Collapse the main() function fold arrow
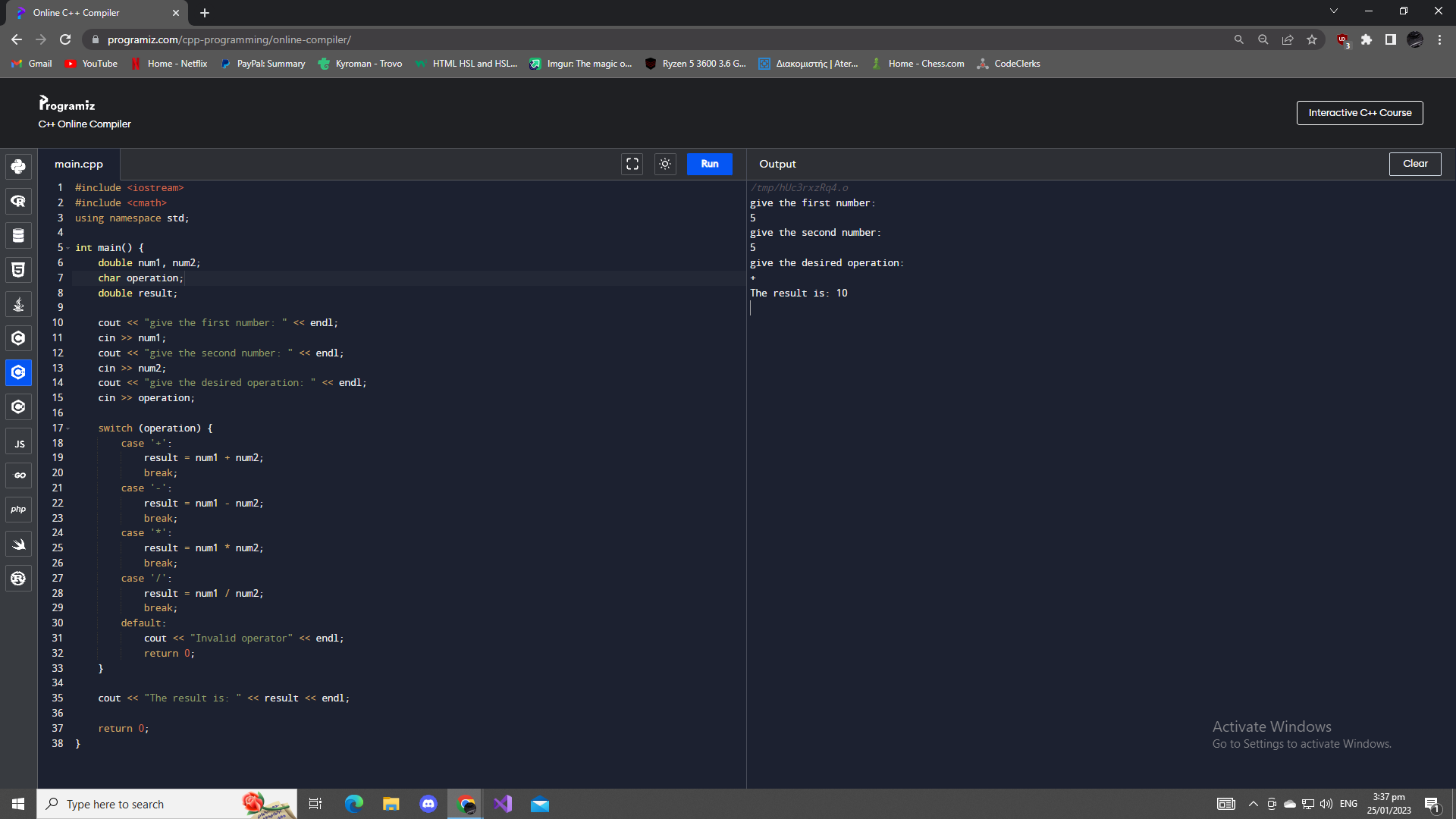The height and width of the screenshot is (819, 1456). [x=68, y=248]
